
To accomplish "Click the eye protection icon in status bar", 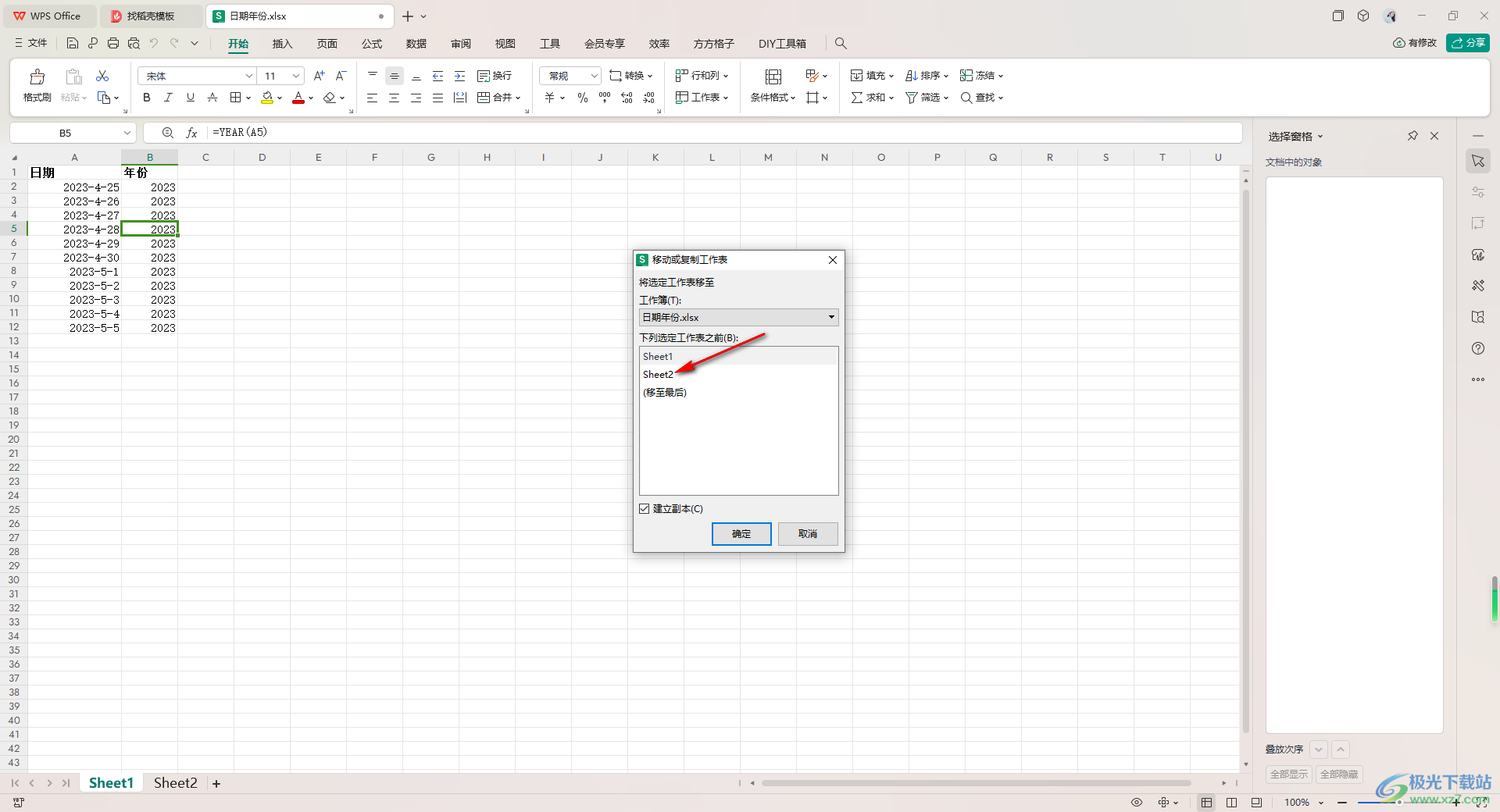I will pos(1137,802).
